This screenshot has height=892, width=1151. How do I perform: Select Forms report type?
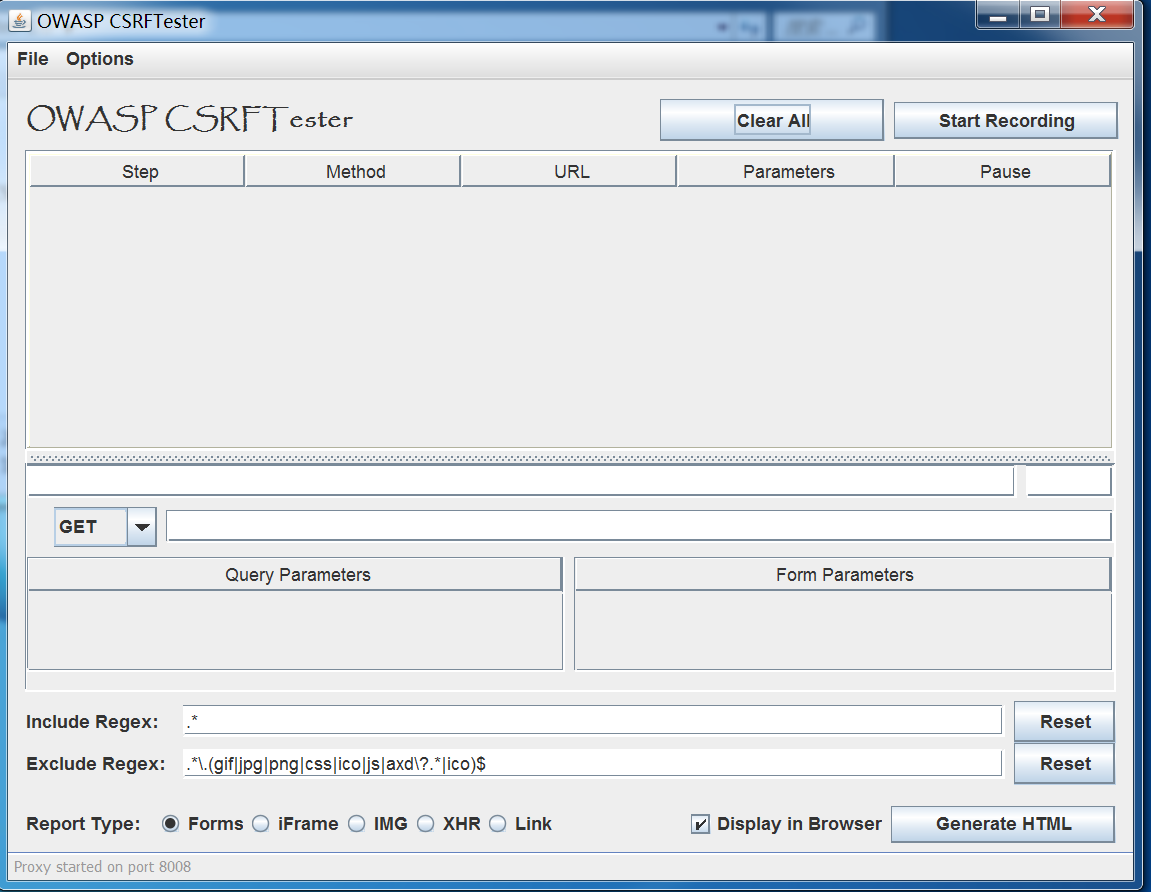(170, 824)
